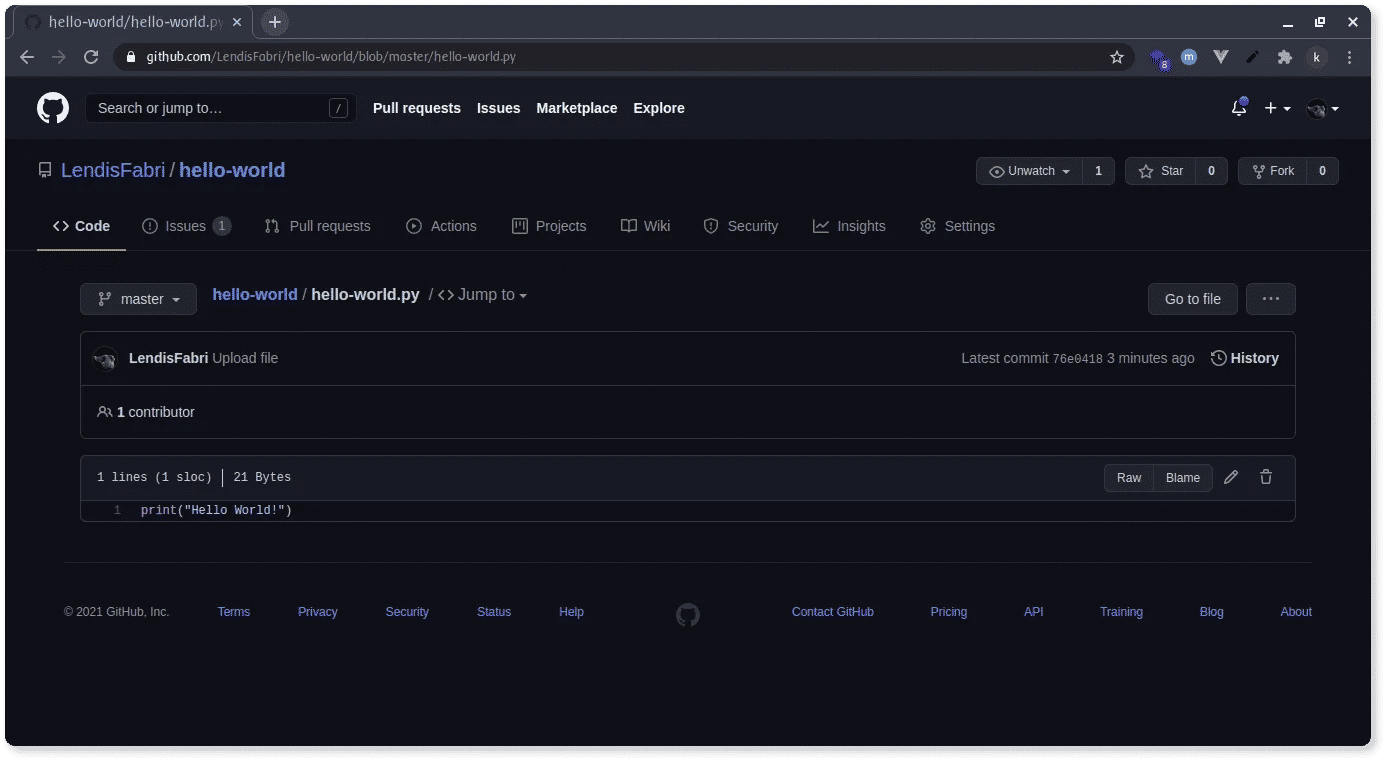The height and width of the screenshot is (761, 1386).
Task: Click the browser address bar URL
Action: [331, 57]
